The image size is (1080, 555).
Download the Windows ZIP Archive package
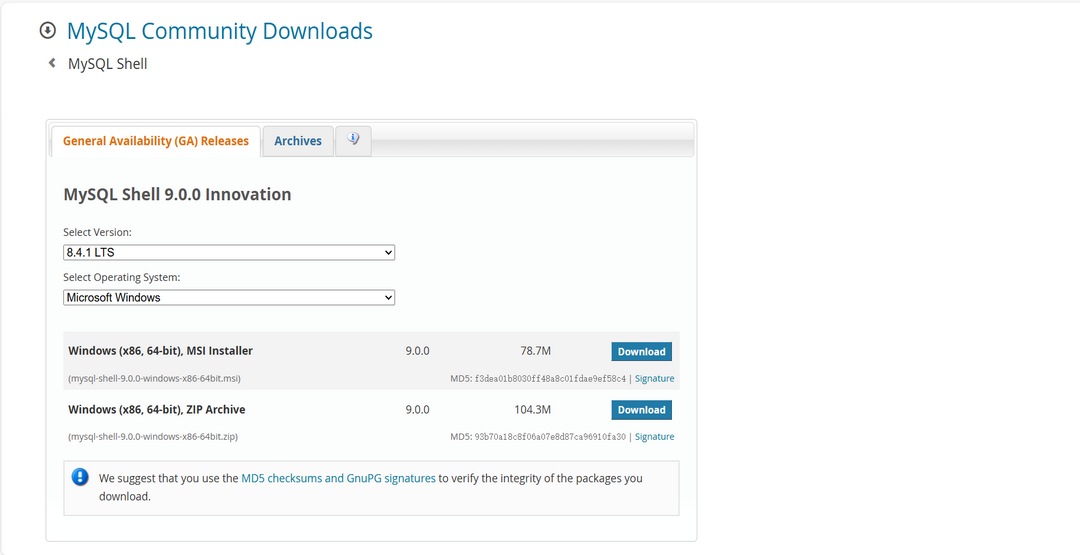tap(641, 410)
